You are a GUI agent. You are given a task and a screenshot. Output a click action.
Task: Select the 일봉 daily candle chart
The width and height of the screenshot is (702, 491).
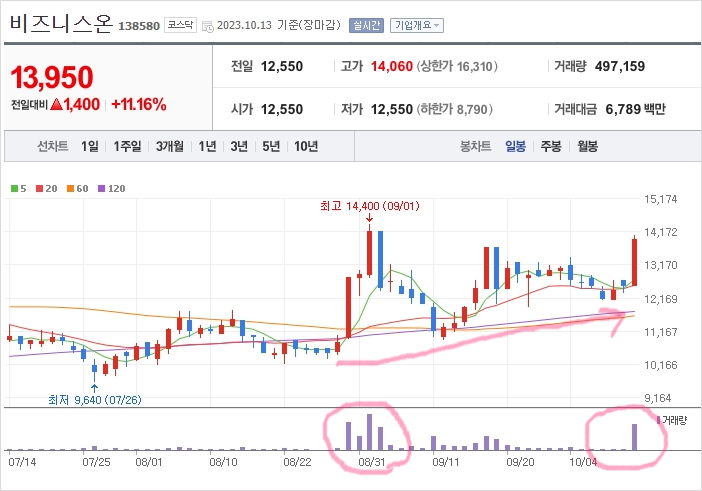[x=515, y=146]
